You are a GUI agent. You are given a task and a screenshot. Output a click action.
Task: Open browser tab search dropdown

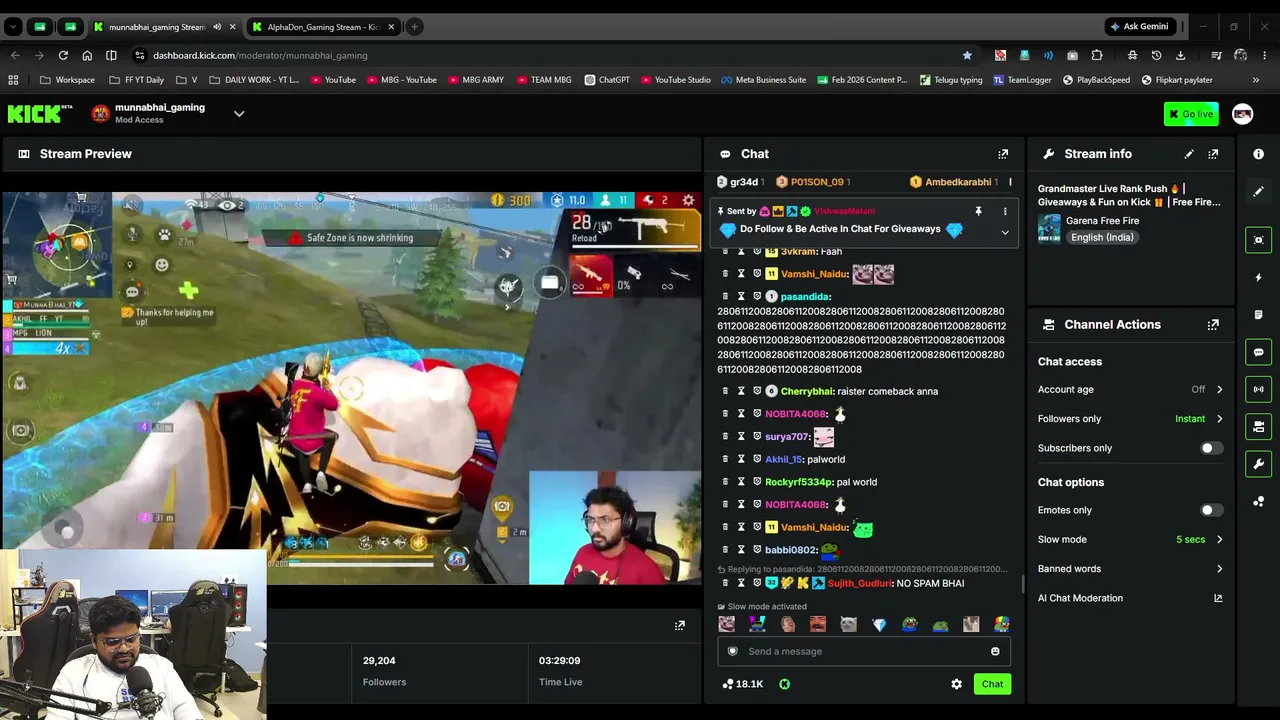coord(15,27)
